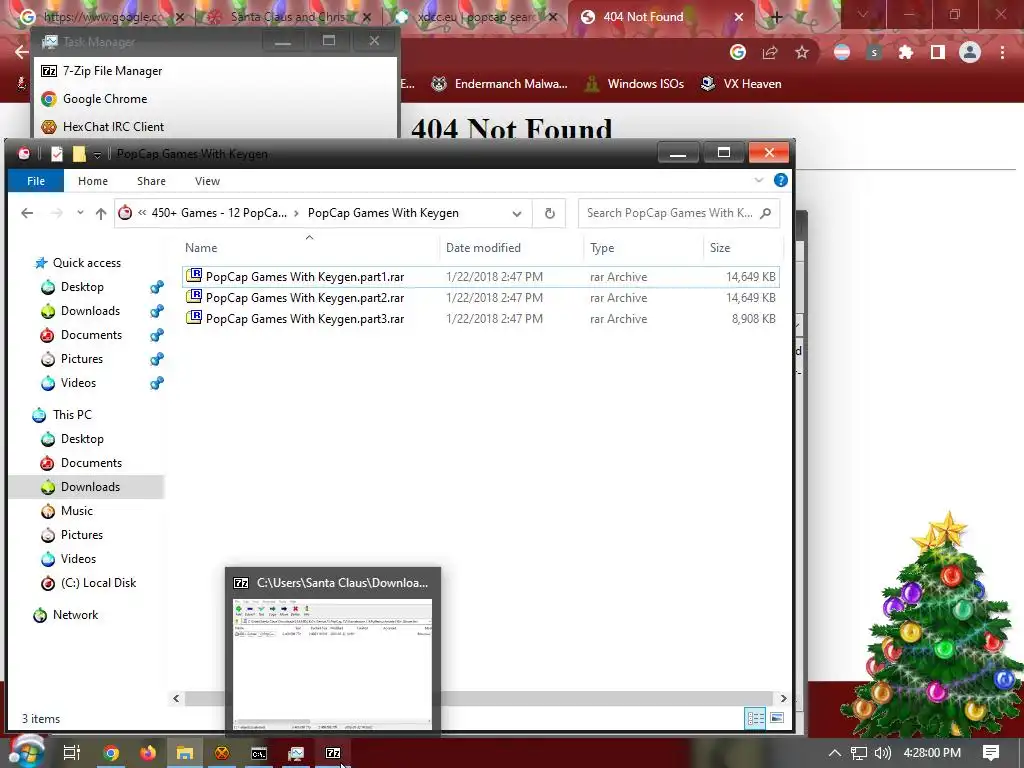Click the 7-Zip window preview thumbnail
This screenshot has width=1024, height=768.
tap(332, 664)
